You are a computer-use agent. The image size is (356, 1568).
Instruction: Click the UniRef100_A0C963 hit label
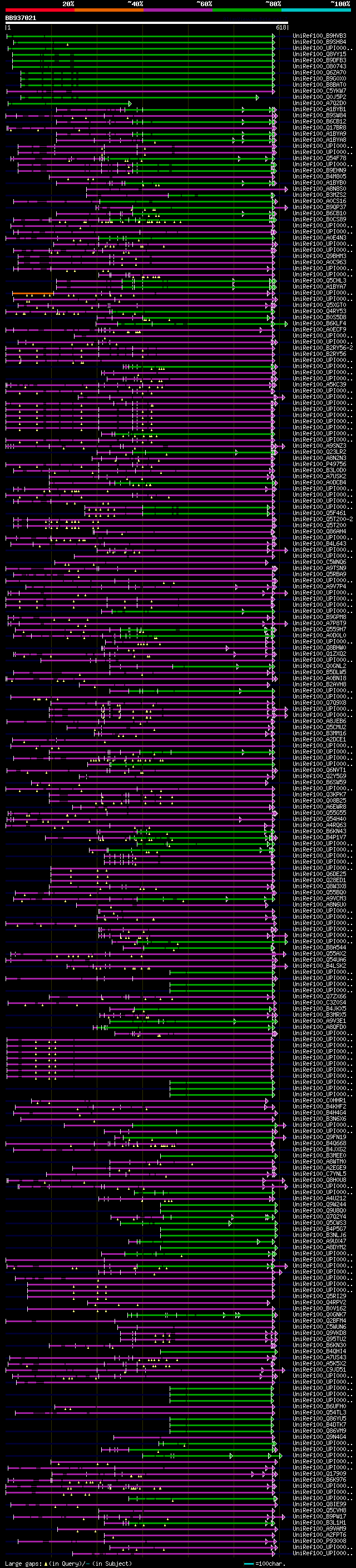click(319, 263)
